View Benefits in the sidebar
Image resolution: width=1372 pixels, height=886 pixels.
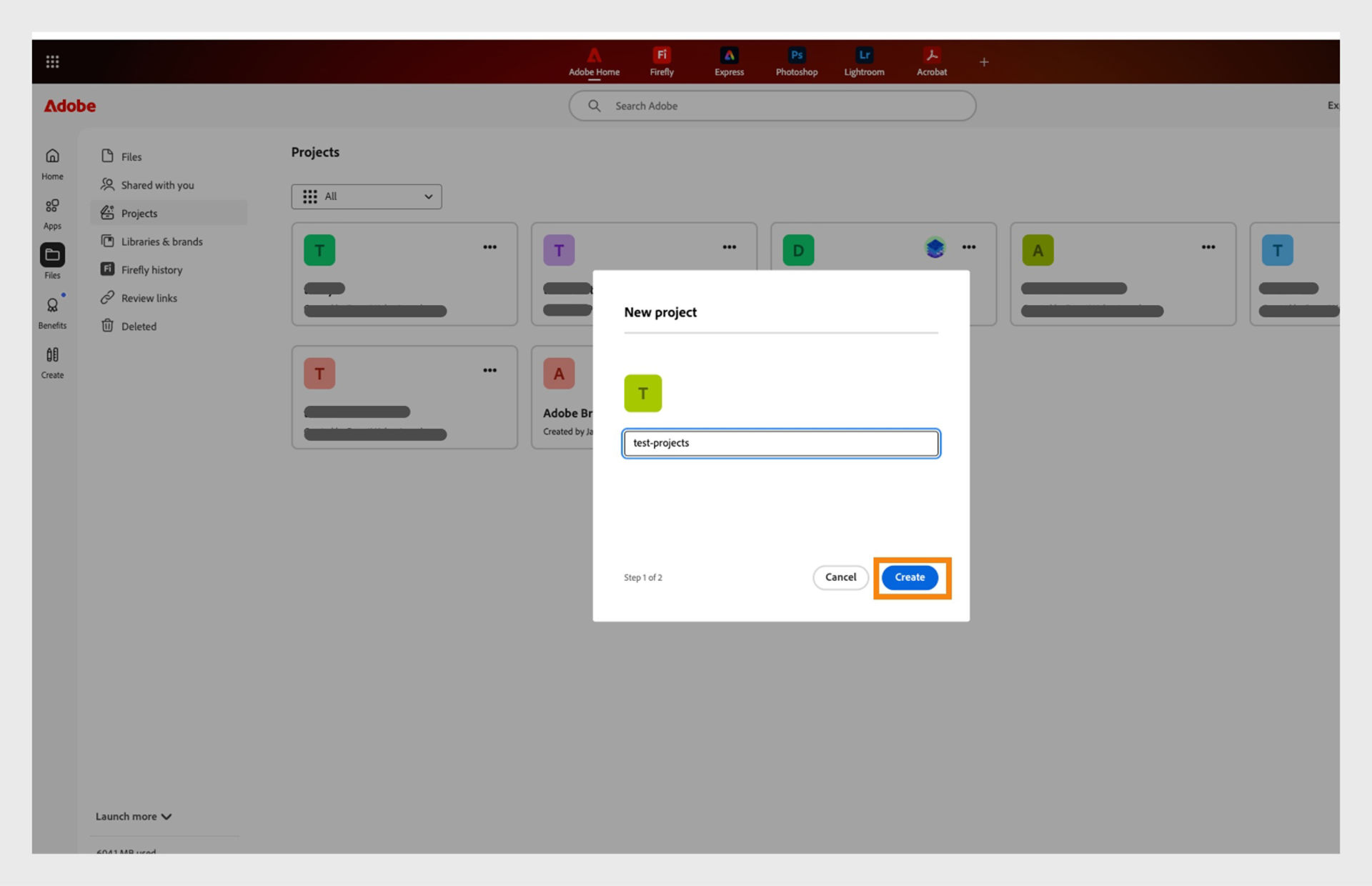click(x=51, y=313)
